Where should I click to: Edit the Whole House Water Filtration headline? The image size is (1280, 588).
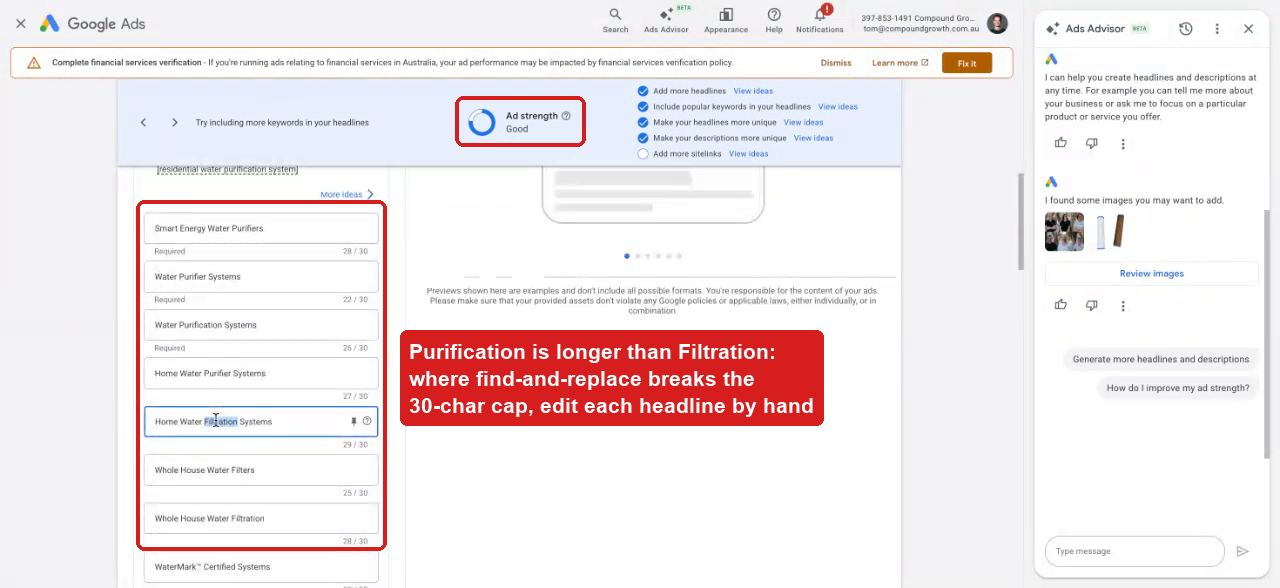[261, 518]
